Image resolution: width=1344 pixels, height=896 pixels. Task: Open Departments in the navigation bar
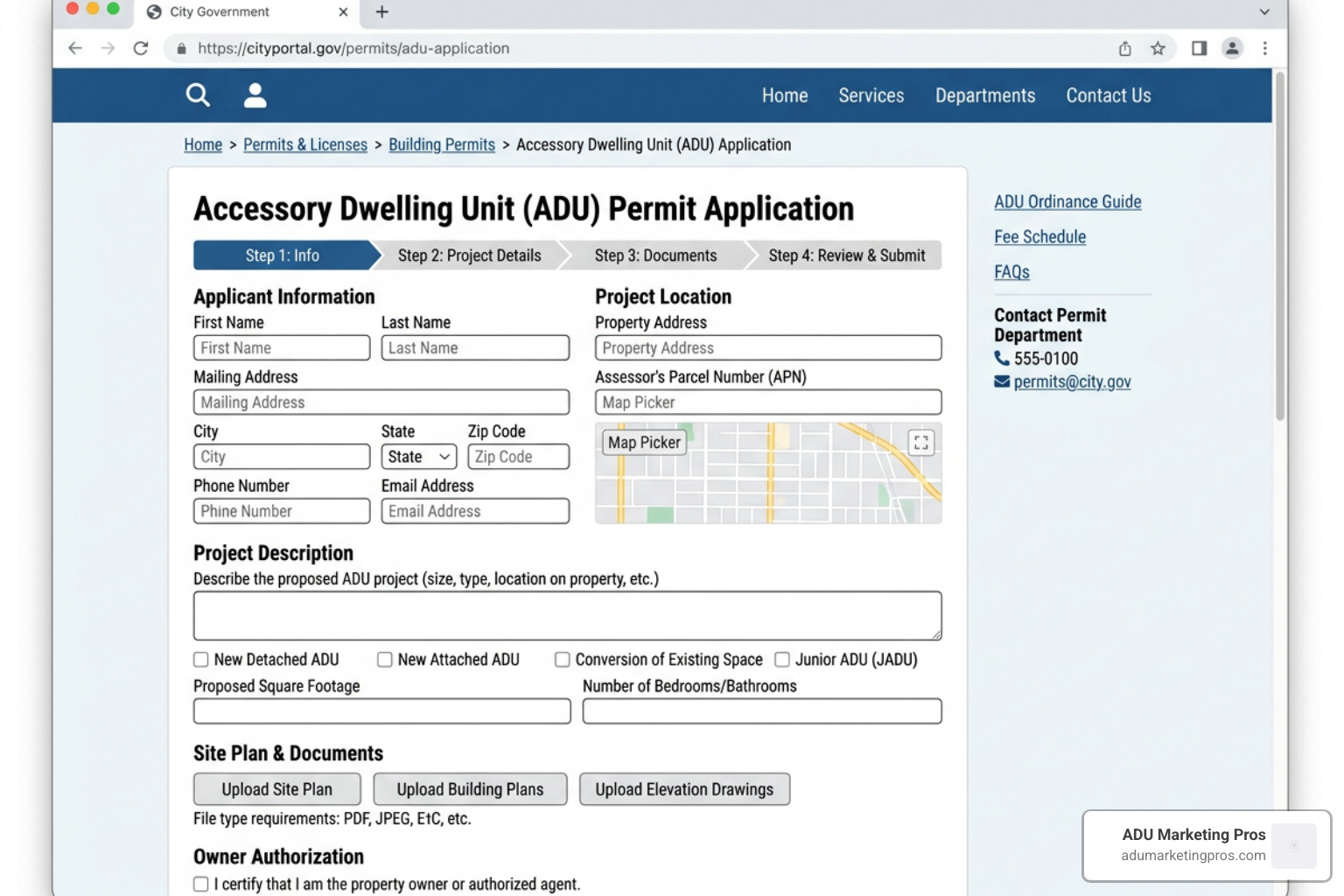point(985,95)
